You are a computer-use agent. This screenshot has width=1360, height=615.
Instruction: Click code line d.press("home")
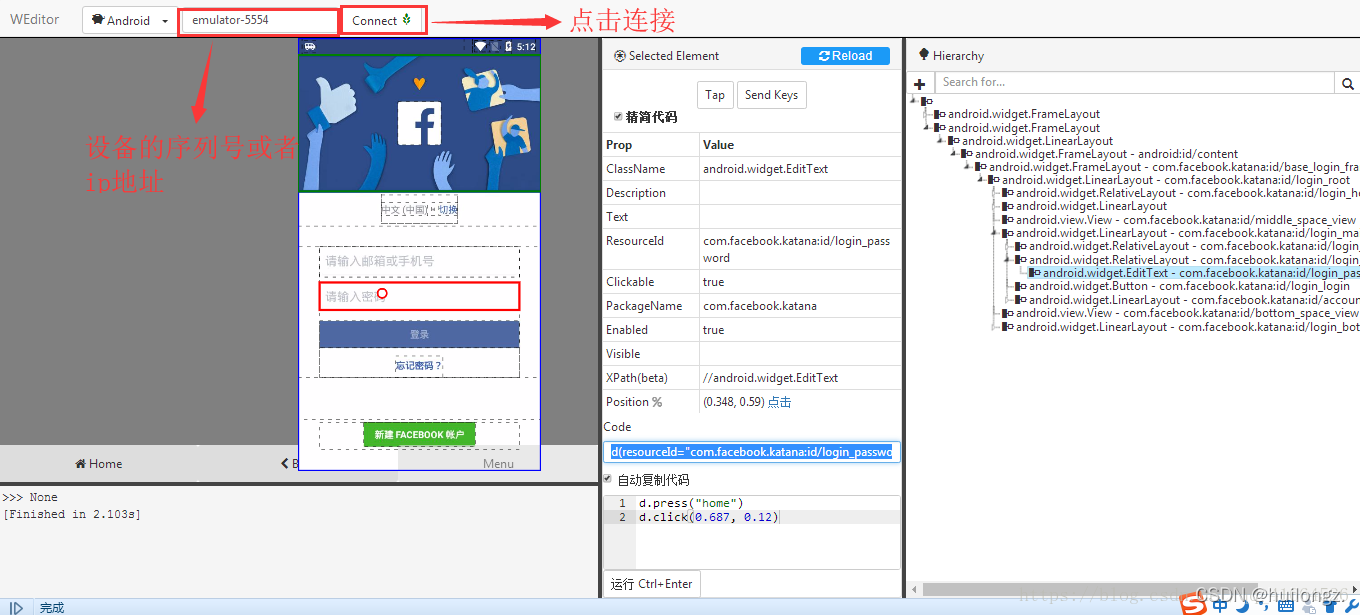(x=692, y=503)
